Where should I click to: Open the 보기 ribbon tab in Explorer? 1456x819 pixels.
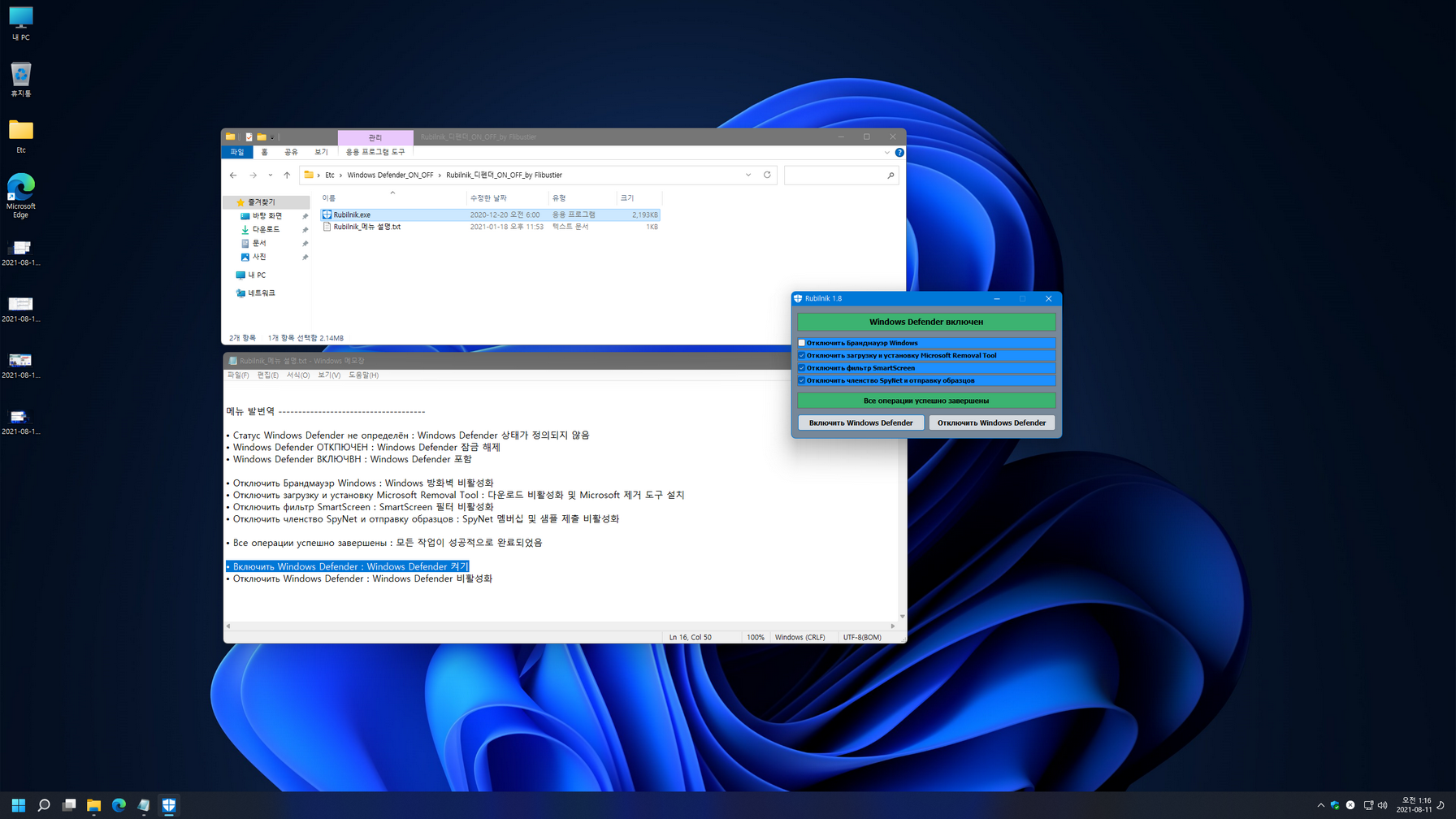pos(321,152)
